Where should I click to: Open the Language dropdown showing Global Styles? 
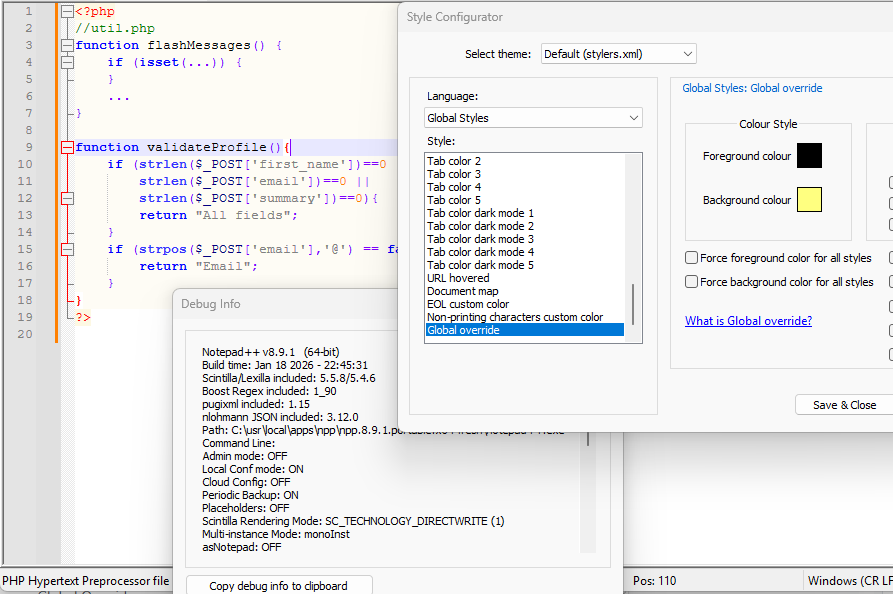(x=534, y=118)
